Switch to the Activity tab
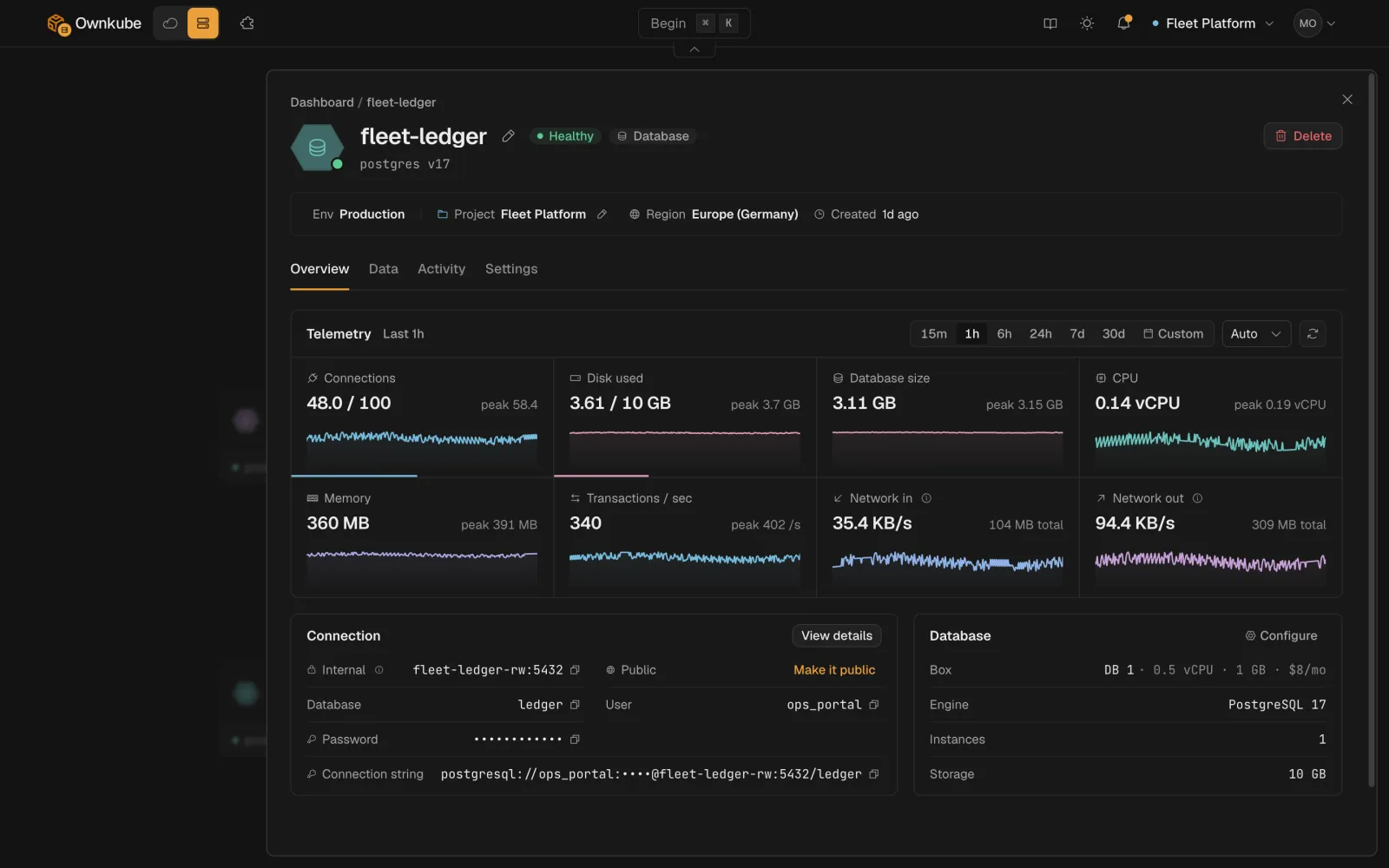Viewport: 1389px width, 868px height. pos(442,269)
